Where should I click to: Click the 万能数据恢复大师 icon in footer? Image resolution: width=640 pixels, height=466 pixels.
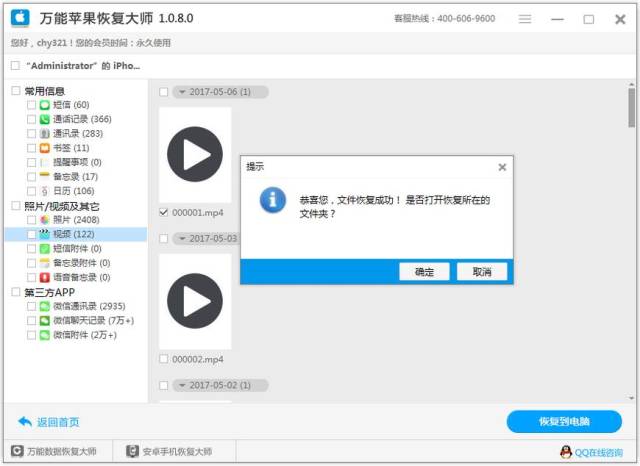[x=17, y=451]
